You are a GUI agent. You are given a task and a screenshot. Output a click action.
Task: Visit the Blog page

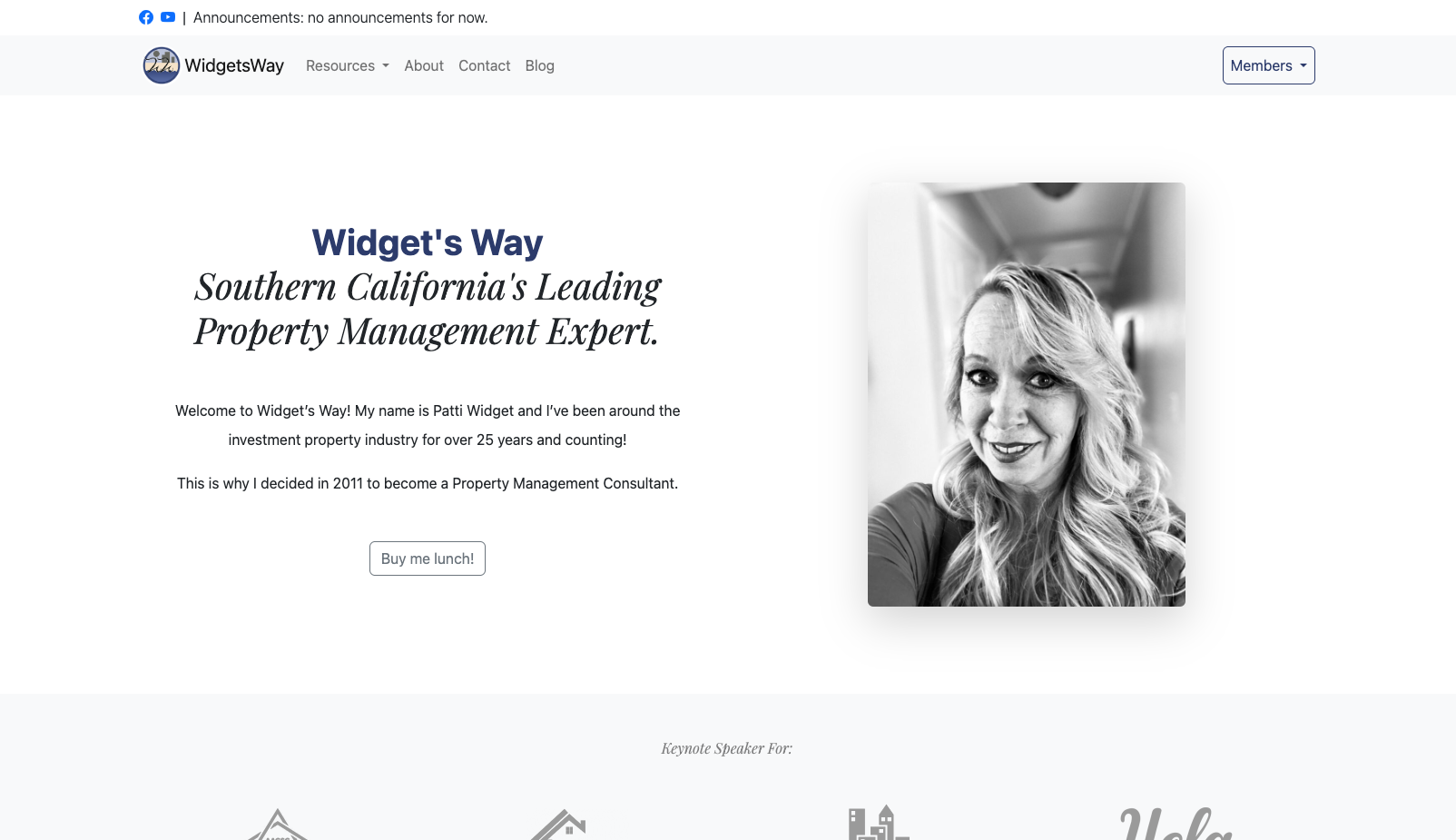click(540, 65)
